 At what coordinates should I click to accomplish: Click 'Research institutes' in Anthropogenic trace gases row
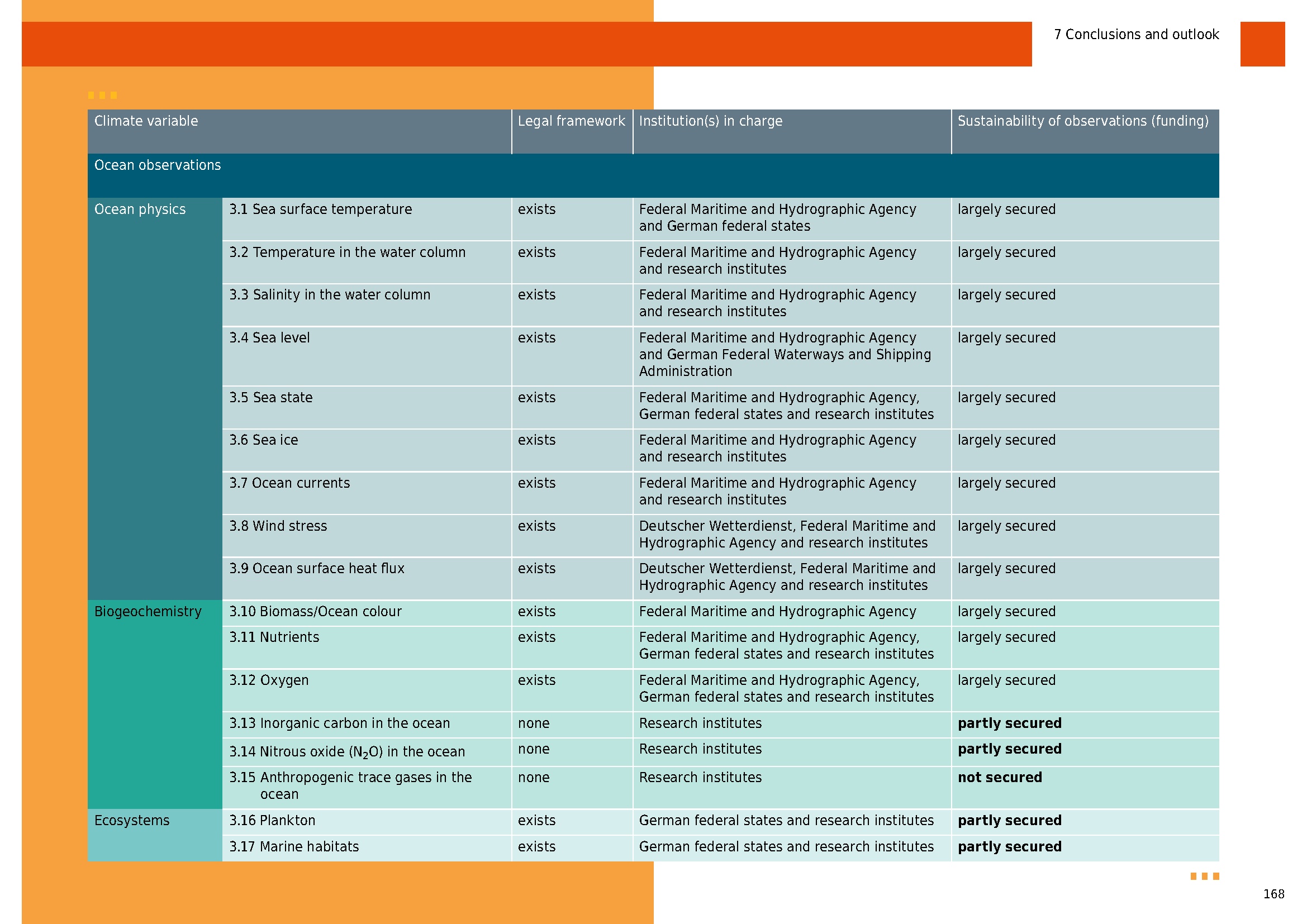(700, 778)
